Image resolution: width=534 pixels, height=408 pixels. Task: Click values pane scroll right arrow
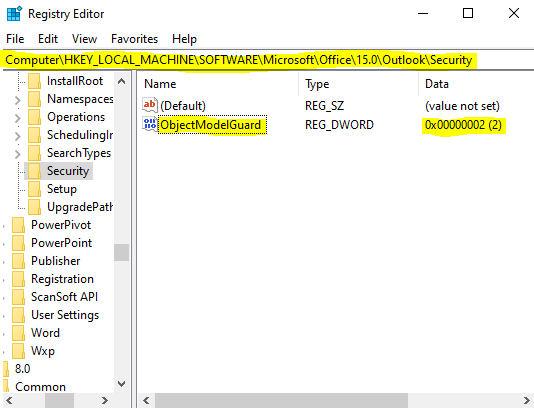point(527,400)
